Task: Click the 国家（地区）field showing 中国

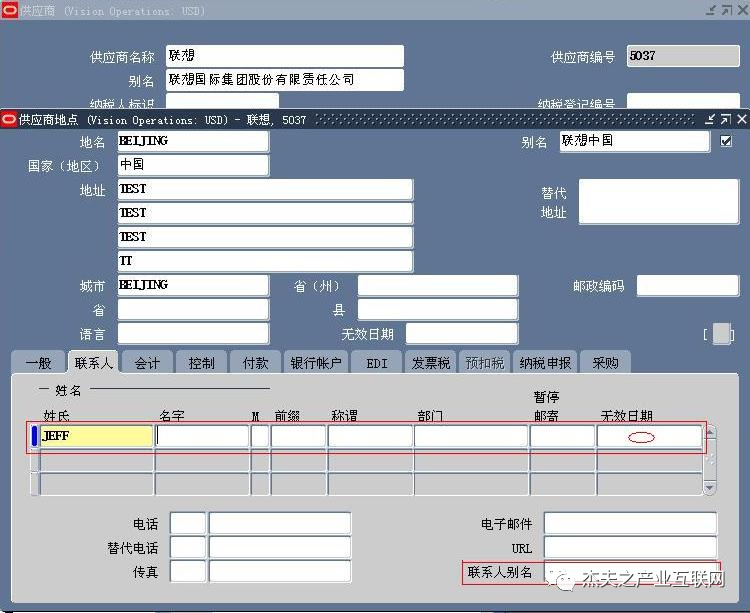Action: point(193,165)
